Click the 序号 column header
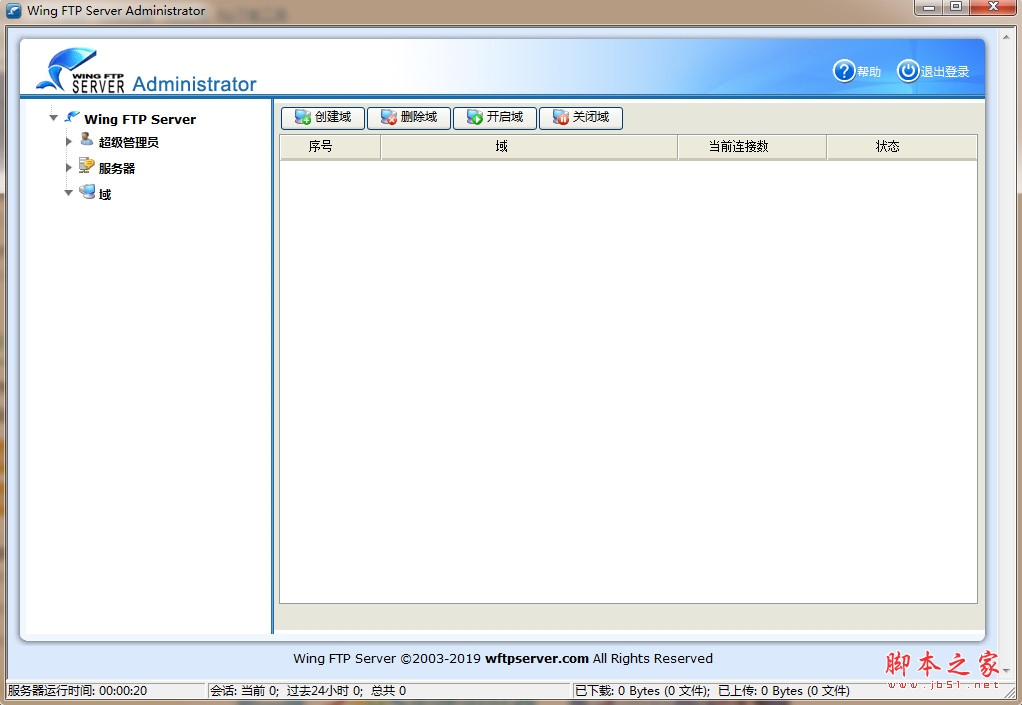The height and width of the screenshot is (705, 1022). [x=330, y=147]
